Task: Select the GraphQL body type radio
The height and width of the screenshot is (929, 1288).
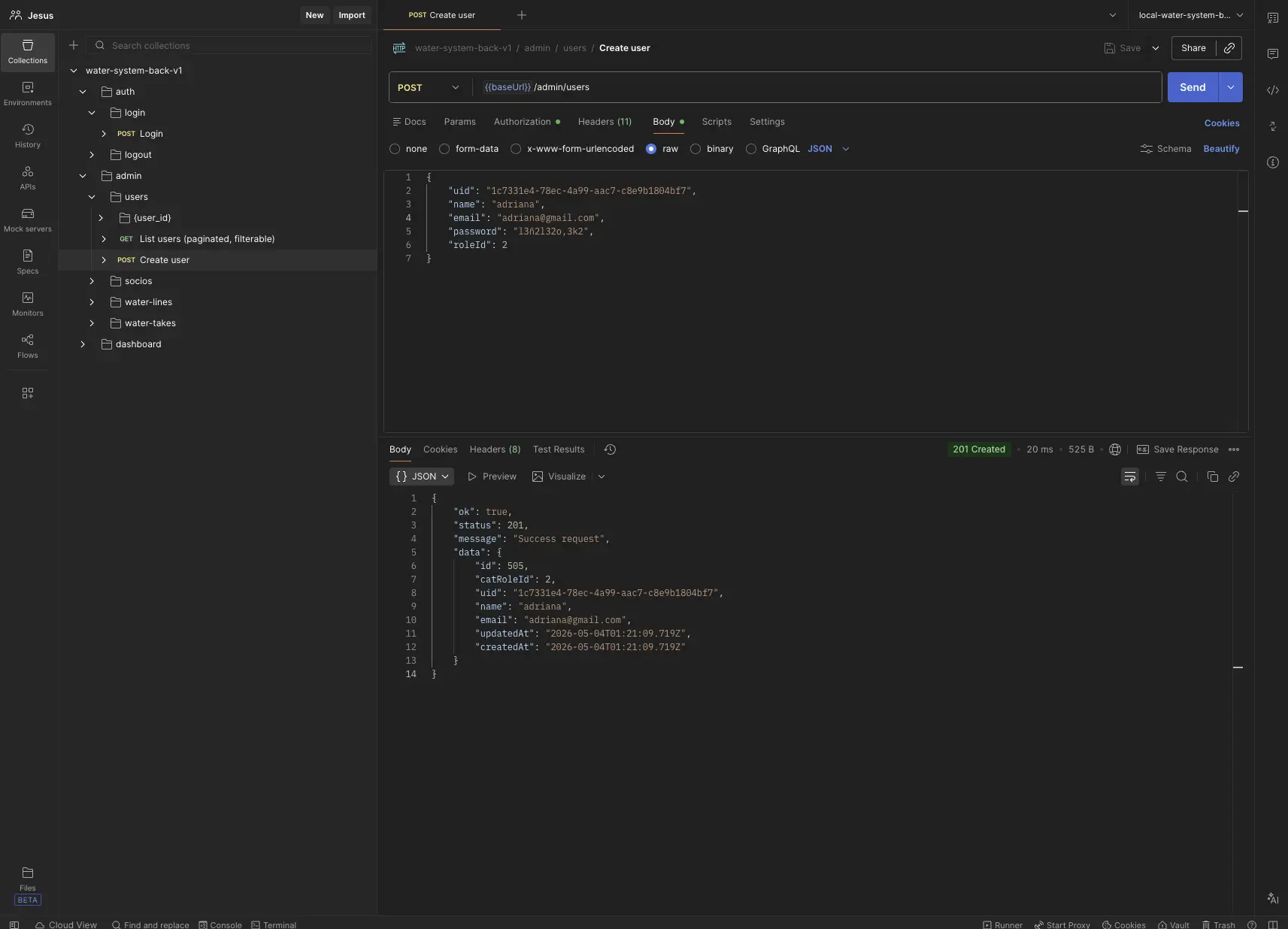Action: click(x=751, y=149)
